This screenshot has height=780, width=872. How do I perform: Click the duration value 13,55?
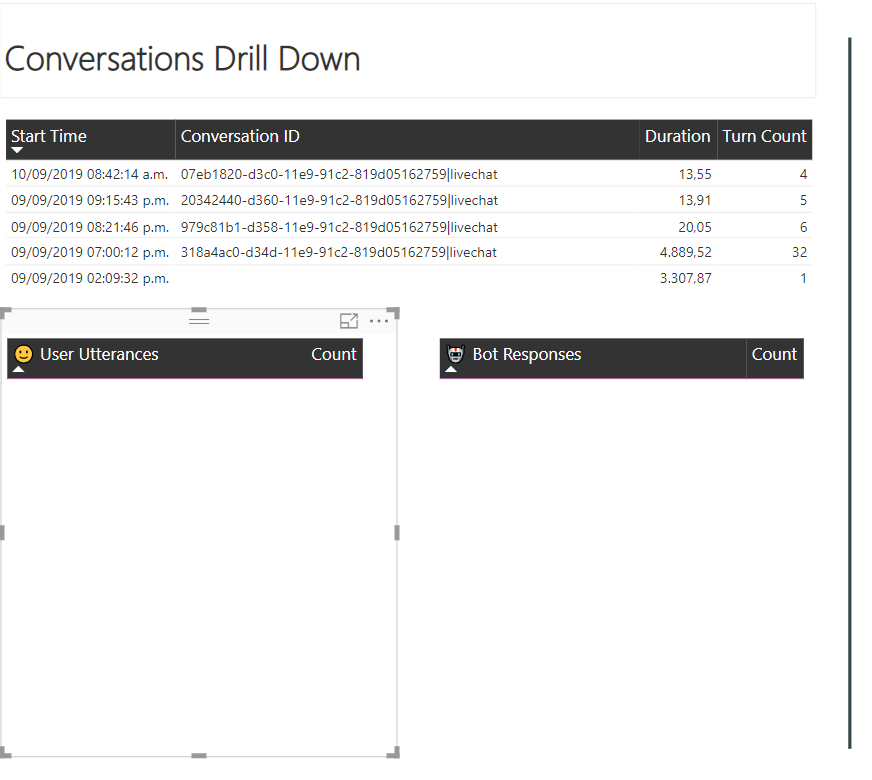pyautogui.click(x=695, y=174)
